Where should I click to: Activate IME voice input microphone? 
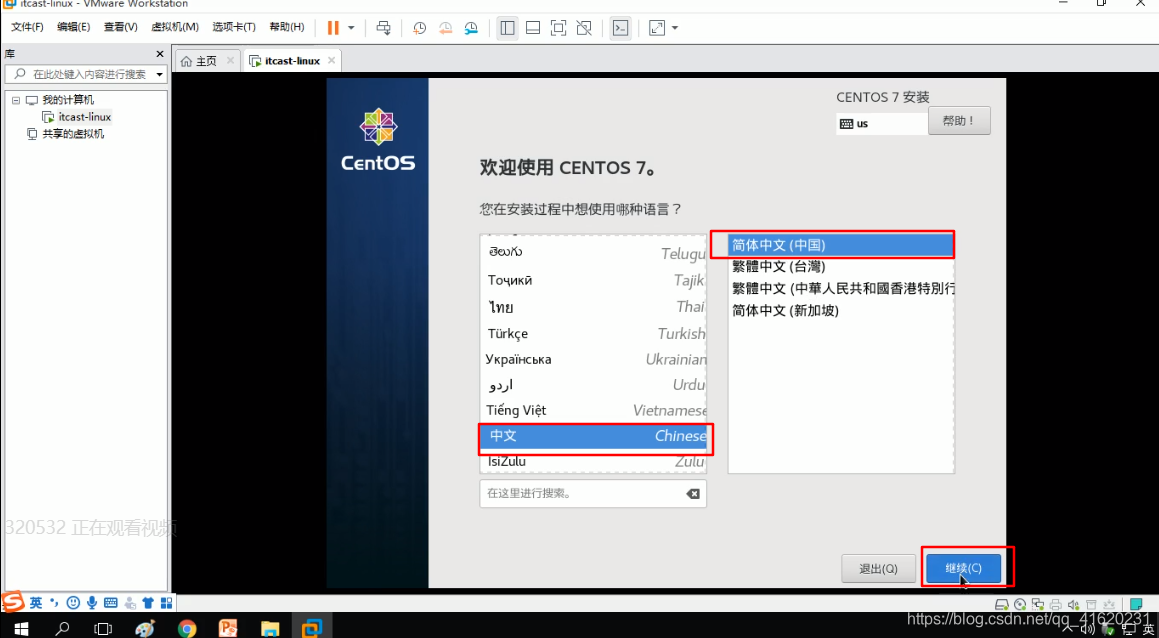92,603
